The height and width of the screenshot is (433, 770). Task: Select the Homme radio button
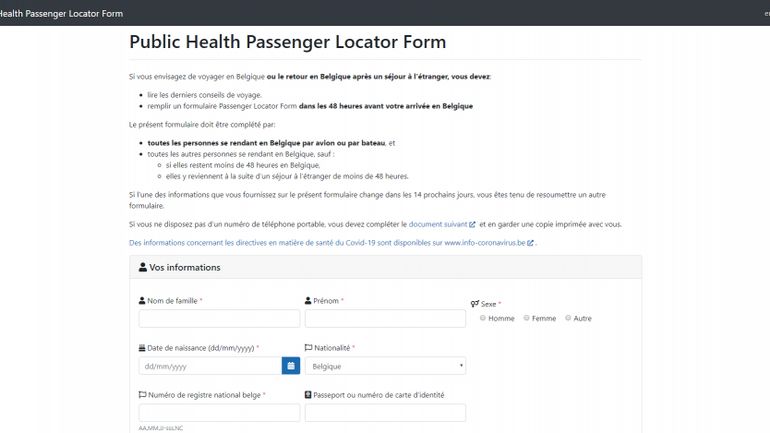(483, 318)
